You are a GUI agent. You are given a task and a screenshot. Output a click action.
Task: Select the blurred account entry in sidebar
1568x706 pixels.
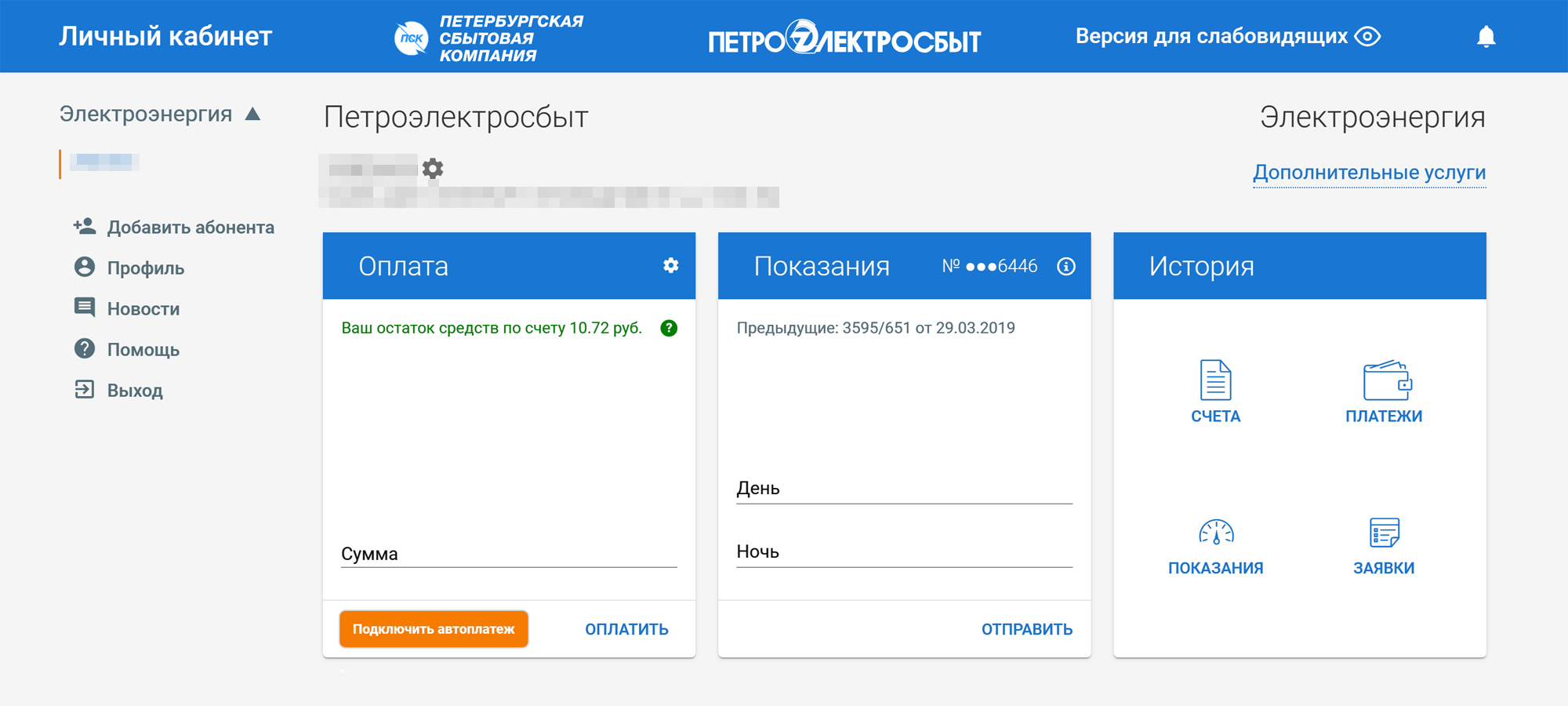pos(104,162)
